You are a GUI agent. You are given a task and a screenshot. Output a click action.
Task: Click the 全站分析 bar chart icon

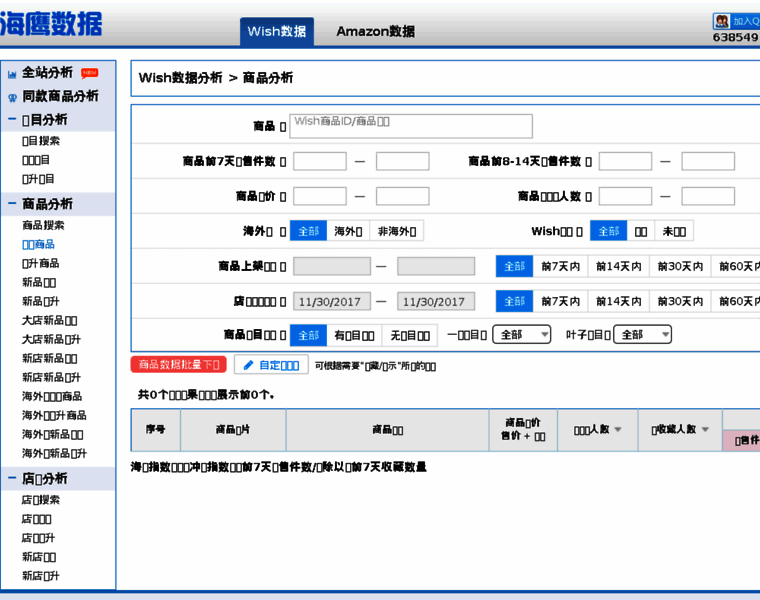click(12, 73)
